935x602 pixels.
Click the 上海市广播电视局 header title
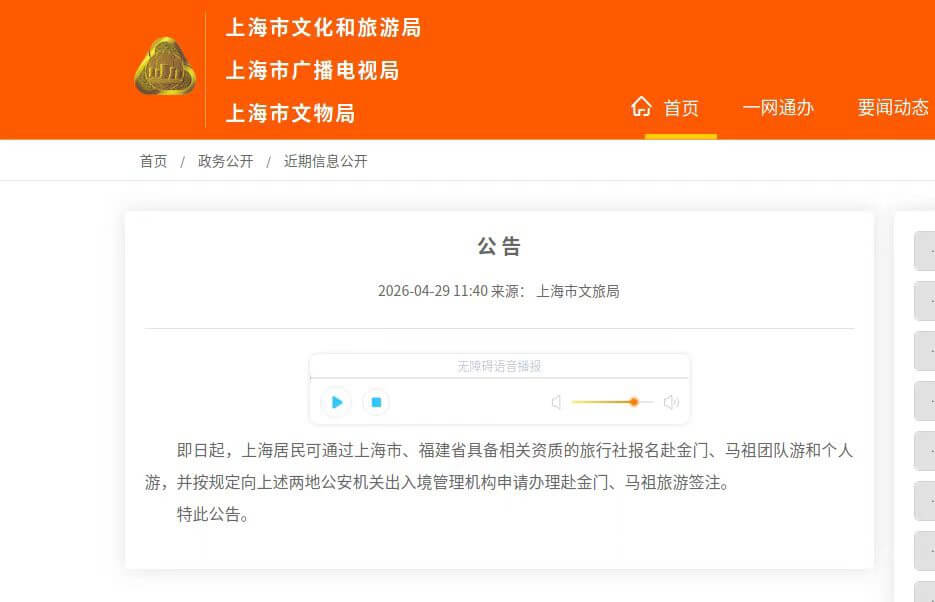(312, 70)
